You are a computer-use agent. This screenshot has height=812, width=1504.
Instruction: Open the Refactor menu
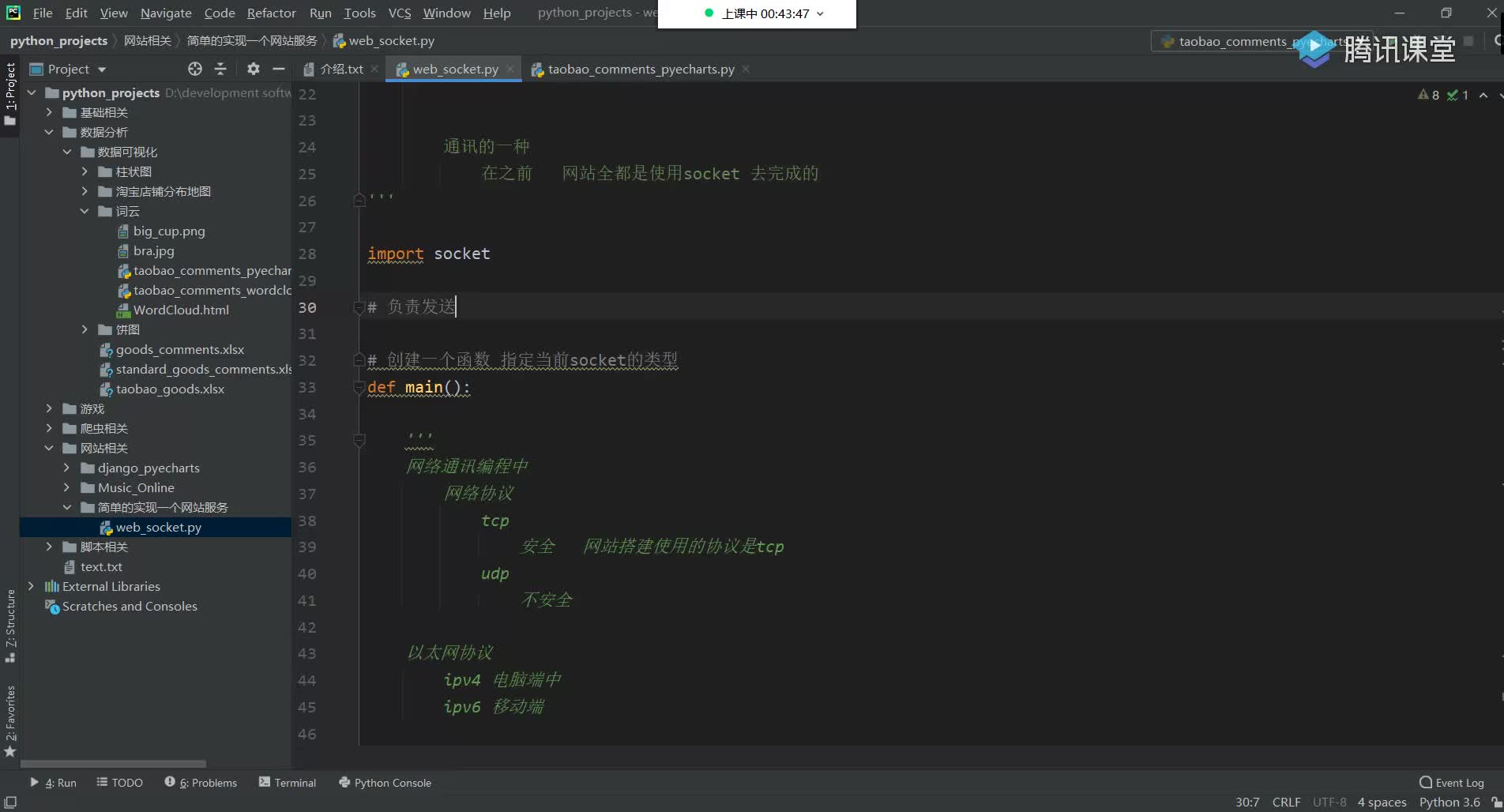(271, 13)
